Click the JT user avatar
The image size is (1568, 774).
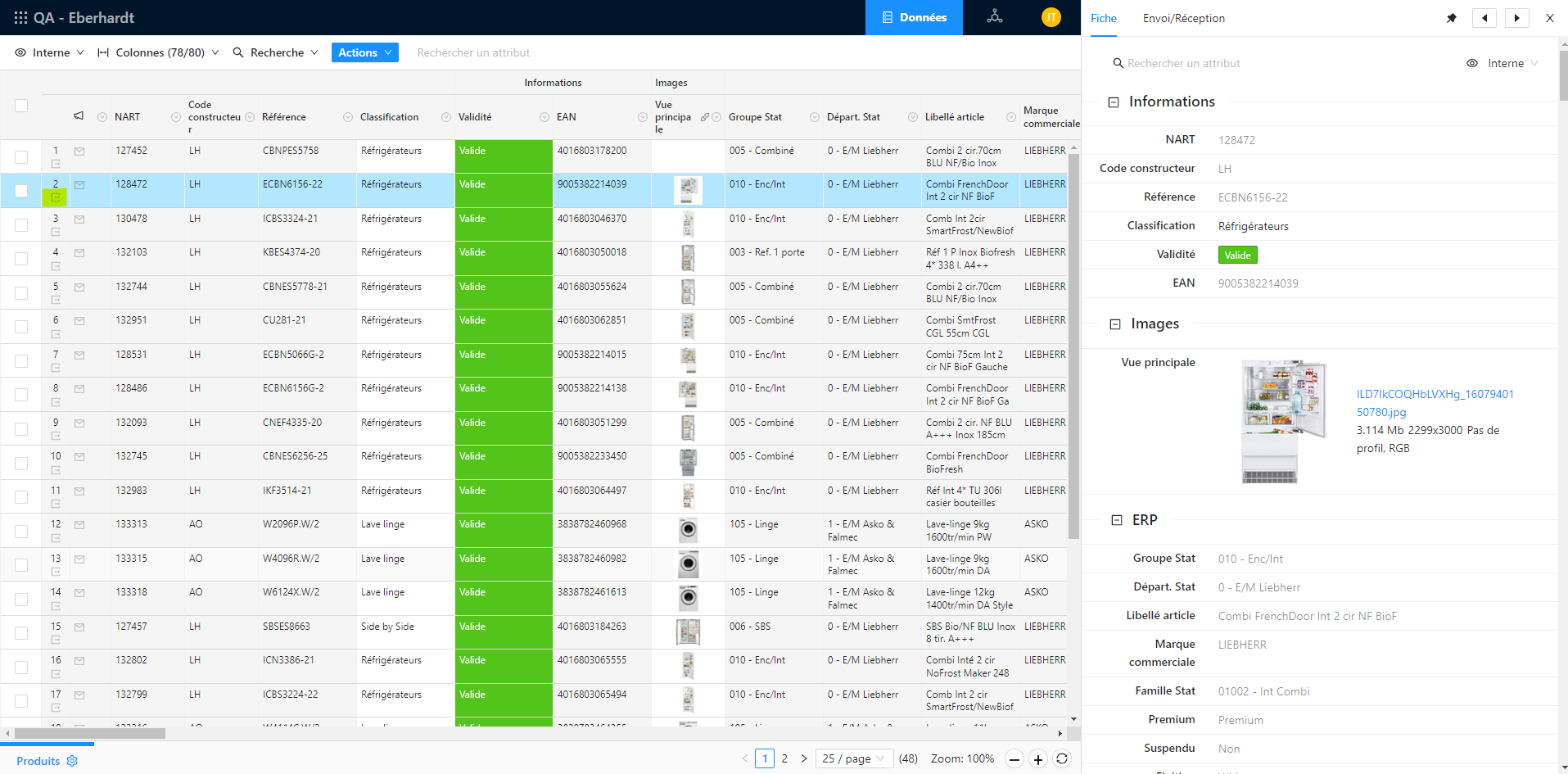point(1051,17)
